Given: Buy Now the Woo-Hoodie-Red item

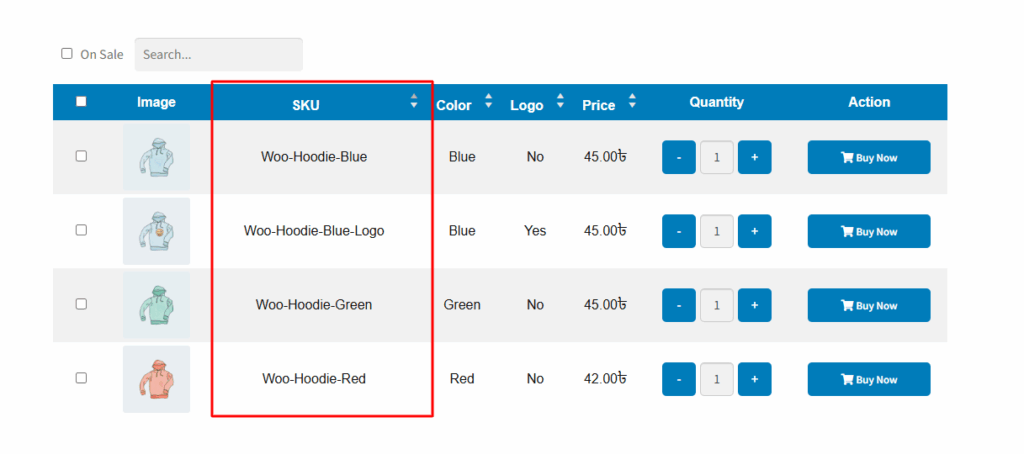Looking at the screenshot, I should coord(869,379).
